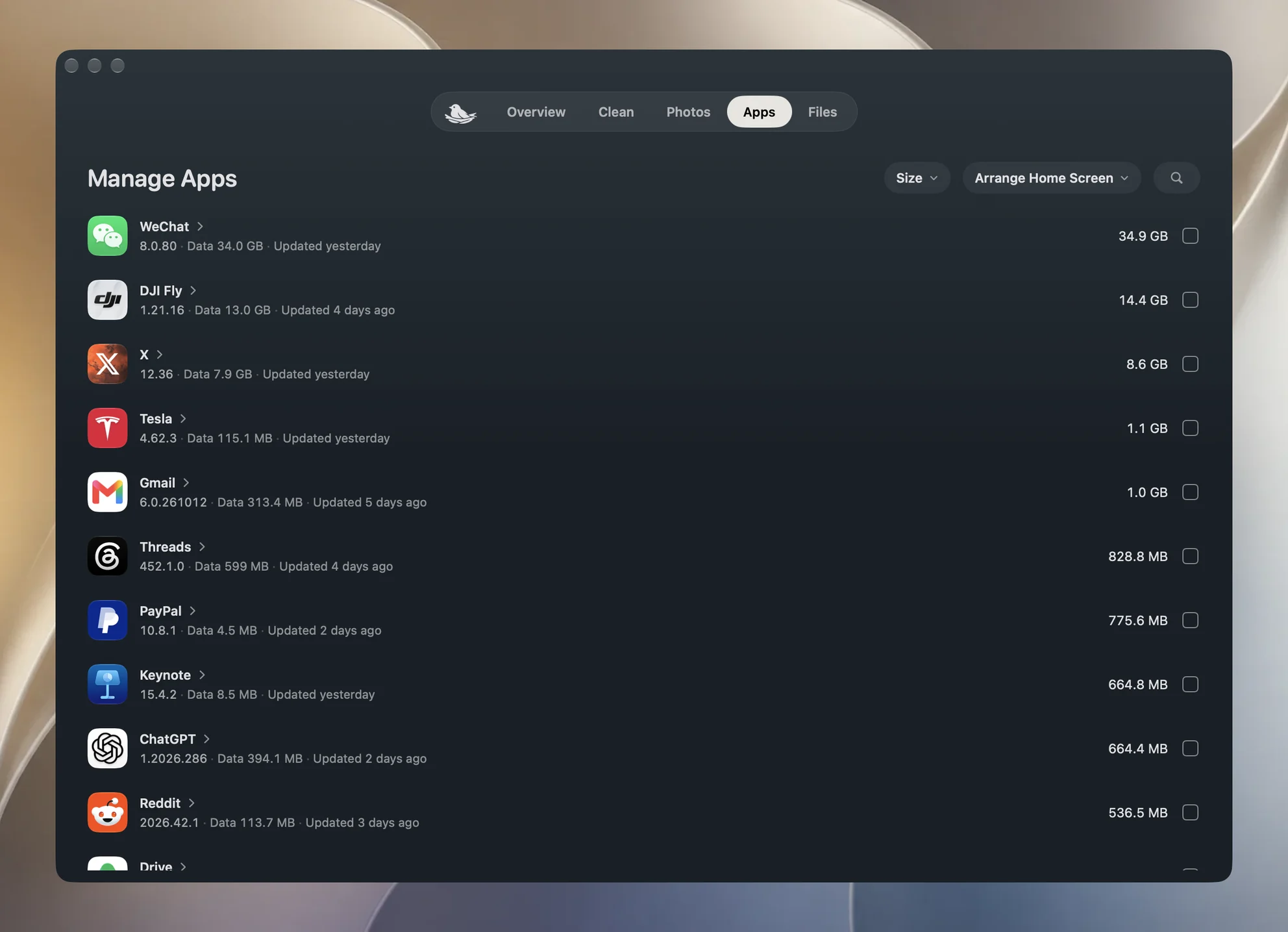Click PayPal's 775.6 MB size
This screenshot has height=932, width=1288.
(1138, 620)
